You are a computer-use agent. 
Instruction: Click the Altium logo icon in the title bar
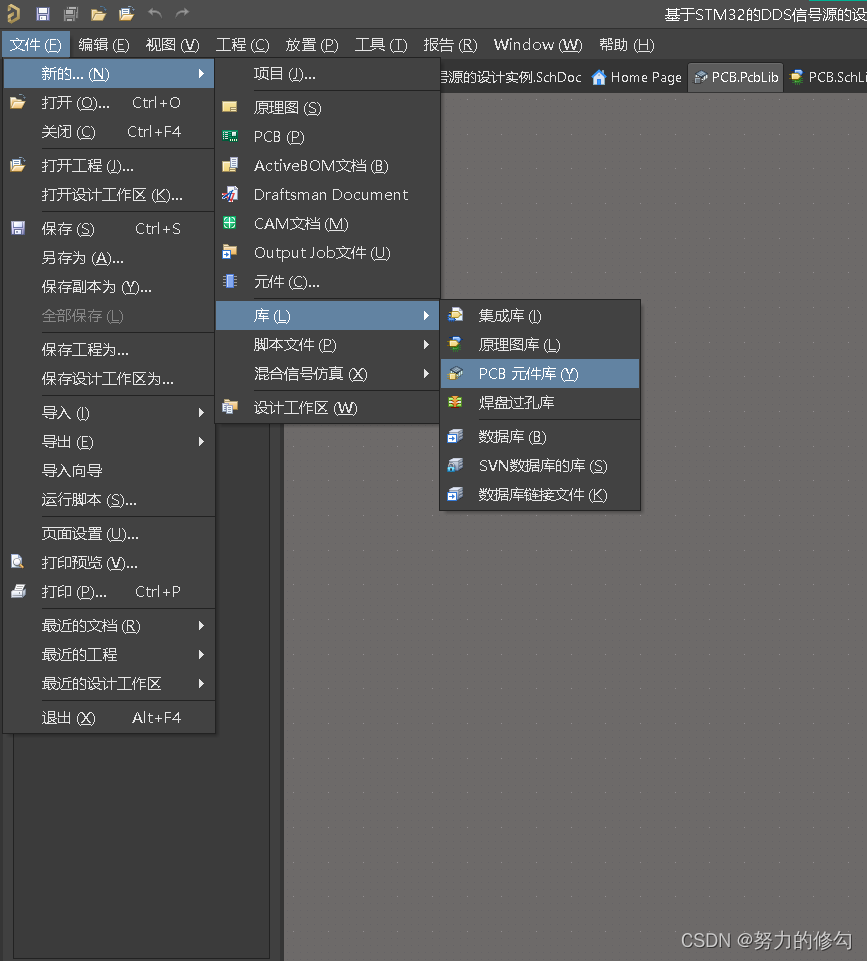coord(13,13)
